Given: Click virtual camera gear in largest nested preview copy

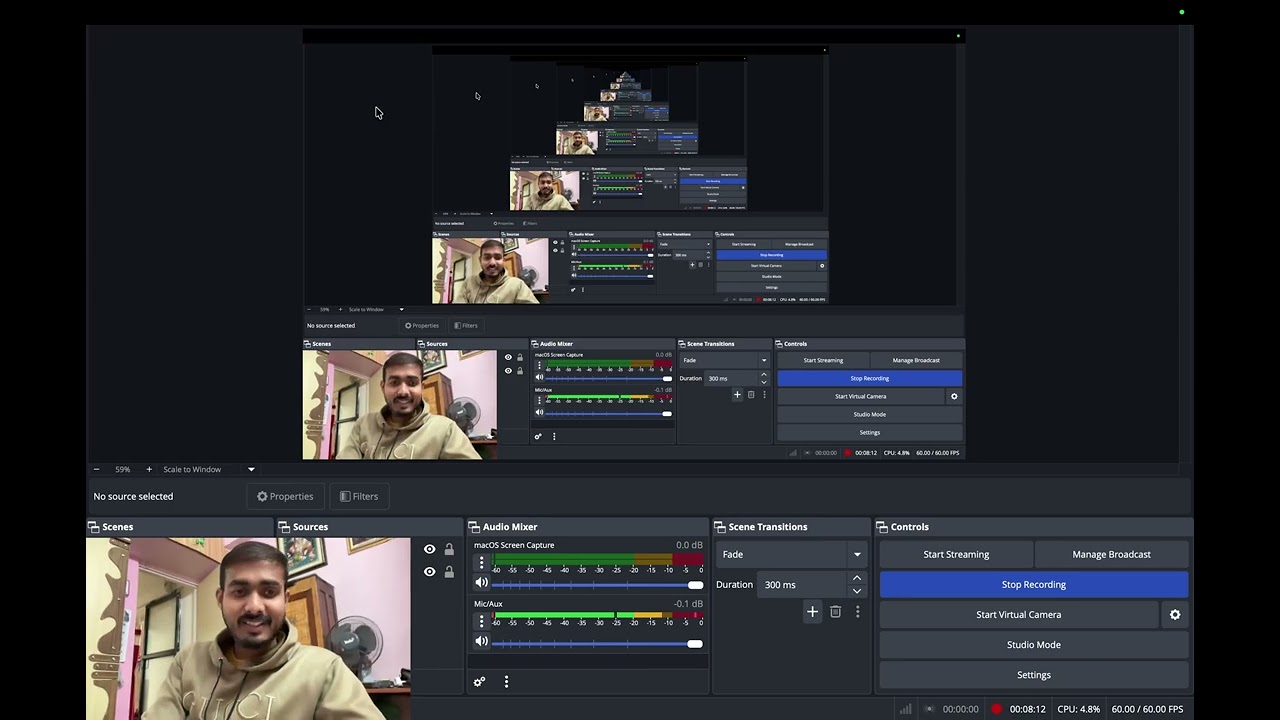Looking at the screenshot, I should tap(954, 396).
